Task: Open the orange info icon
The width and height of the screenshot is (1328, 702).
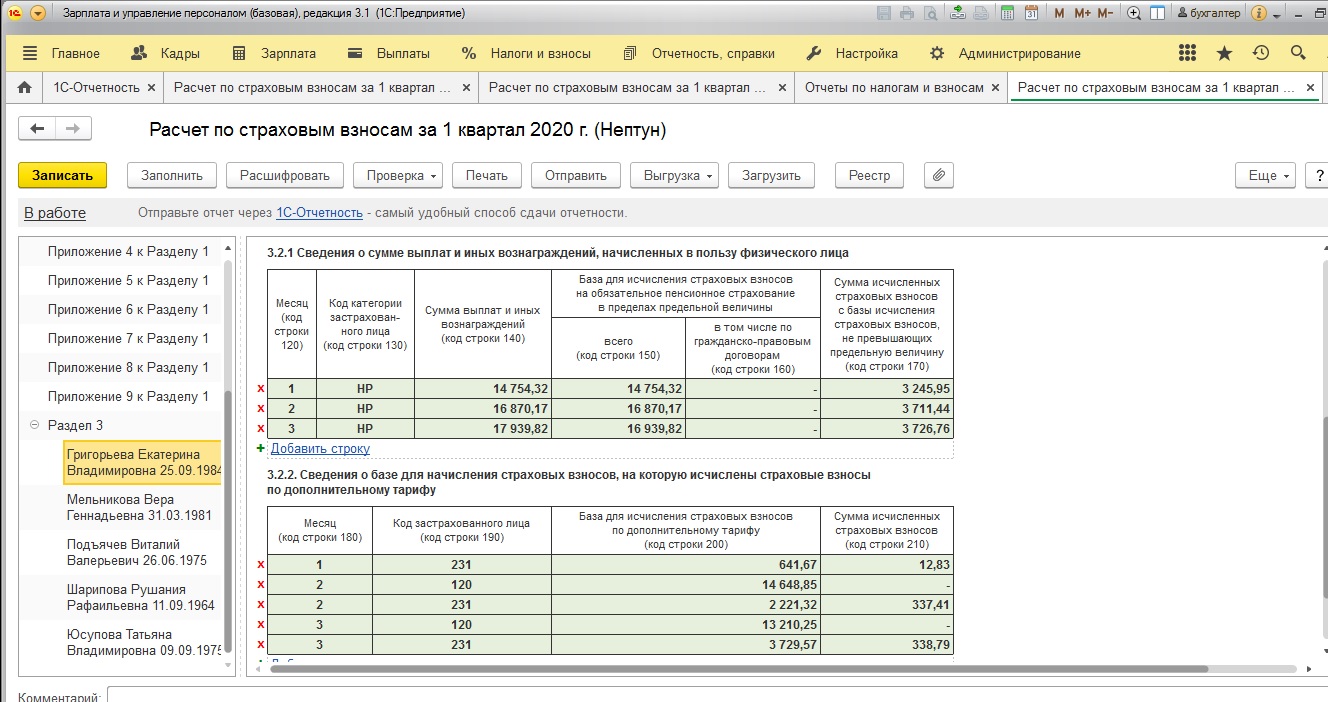Action: [1259, 14]
